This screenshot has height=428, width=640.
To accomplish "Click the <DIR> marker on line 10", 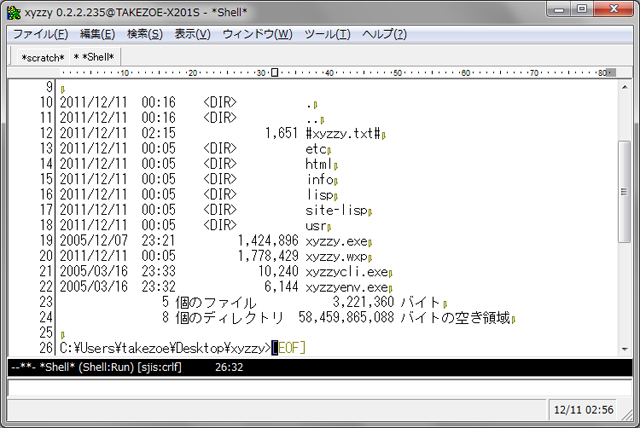I will point(220,102).
